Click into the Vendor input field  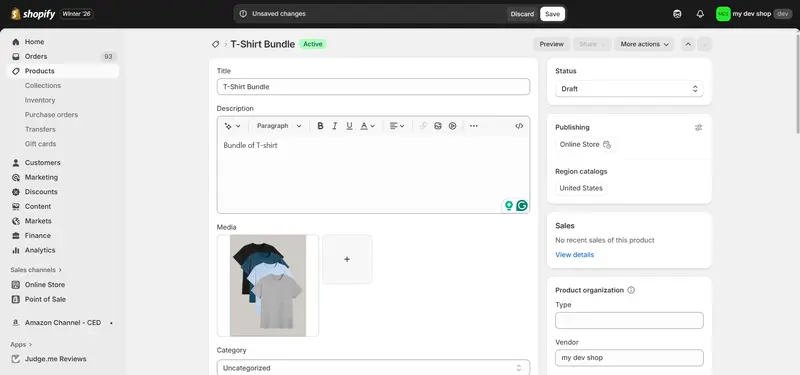click(629, 358)
